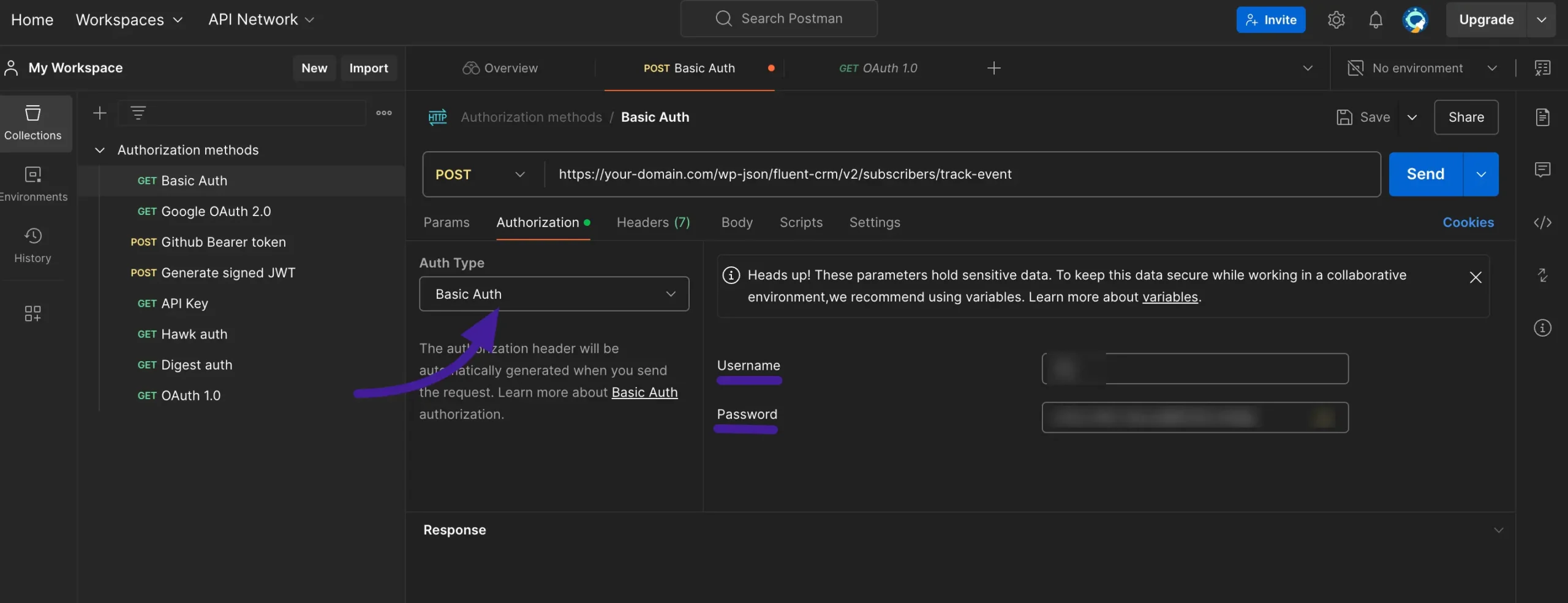Switch to the Settings request tab
This screenshot has width=1568, height=603.
(875, 222)
